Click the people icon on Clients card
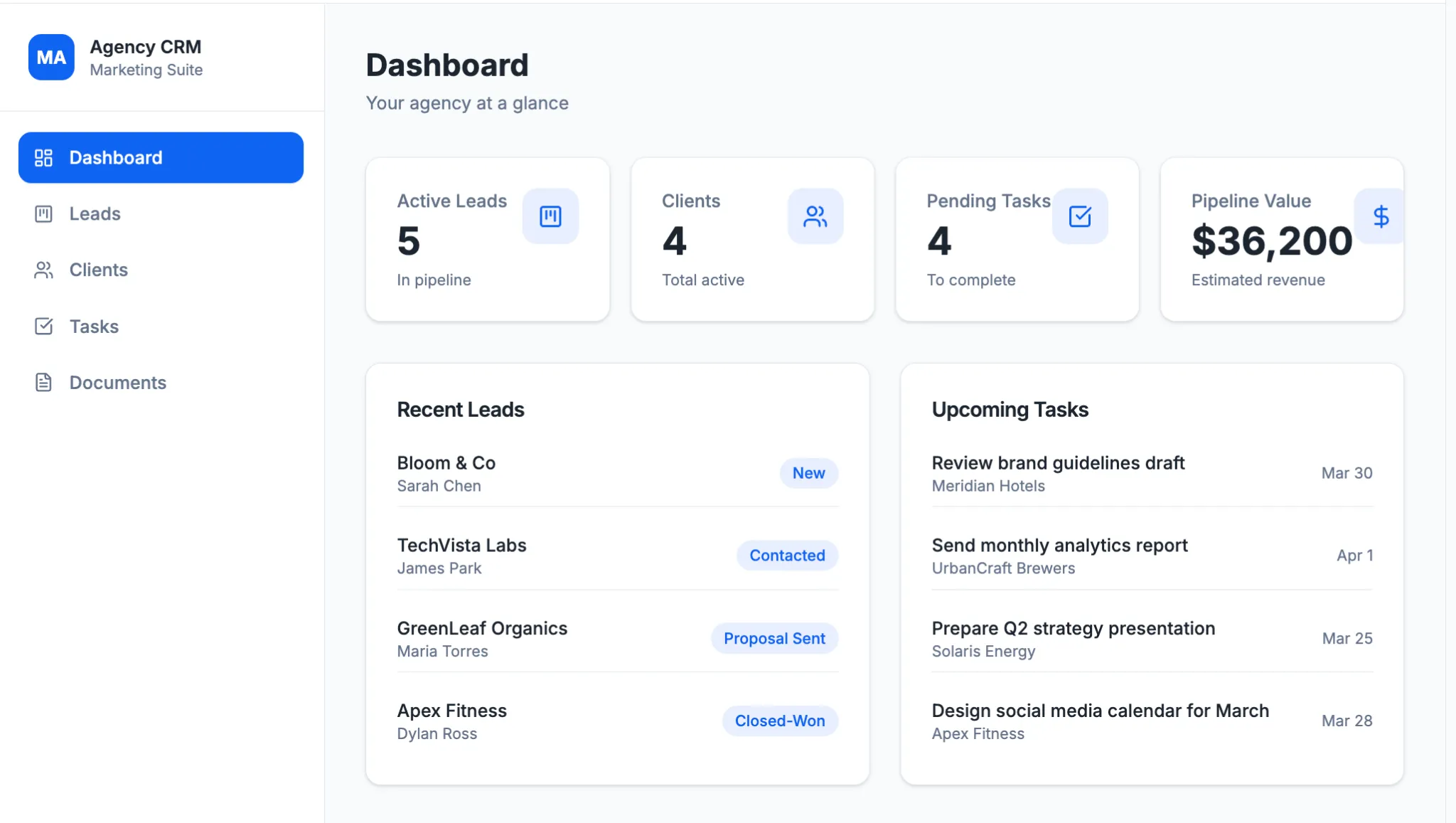This screenshot has height=823, width=1456. pyautogui.click(x=815, y=216)
